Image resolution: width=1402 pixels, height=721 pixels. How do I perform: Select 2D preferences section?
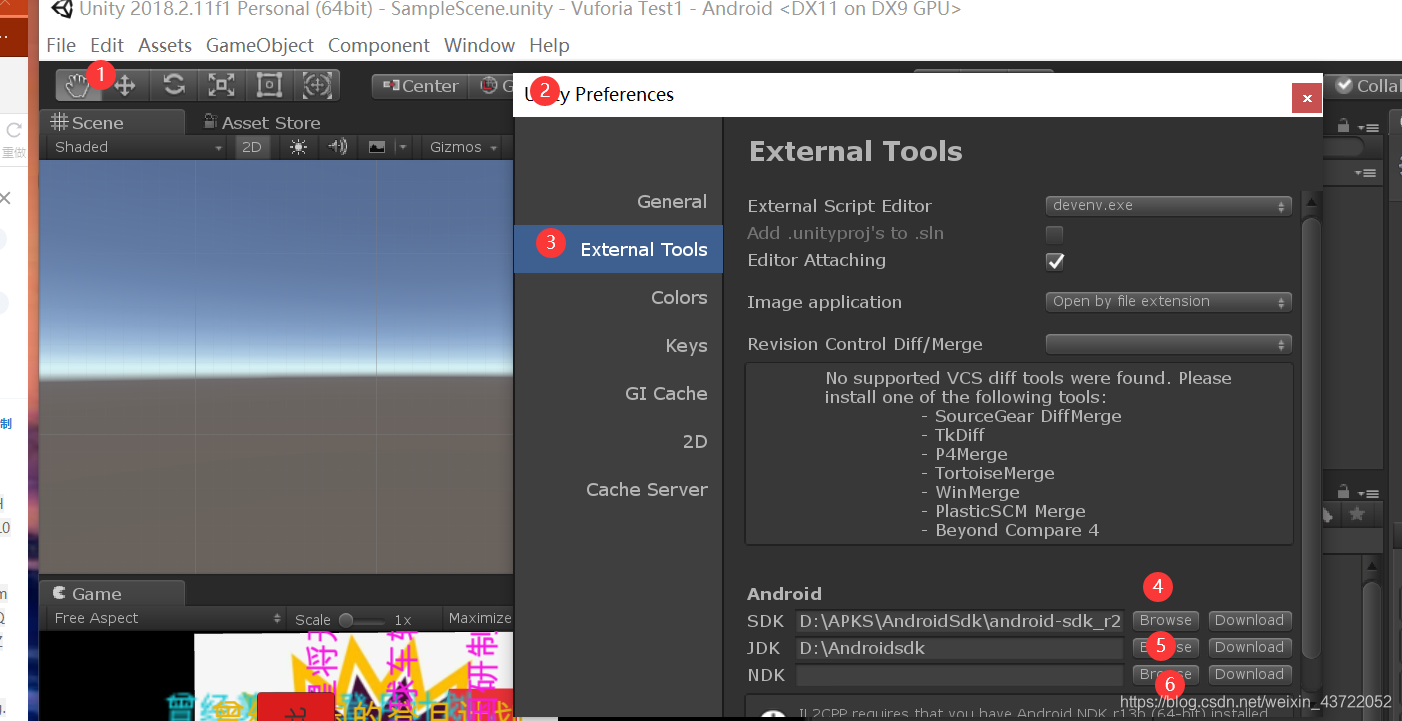(x=618, y=442)
